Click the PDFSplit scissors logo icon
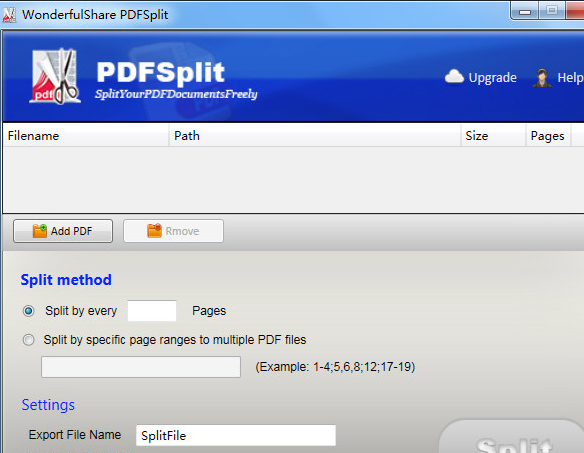The height and width of the screenshot is (453, 584). tap(55, 76)
